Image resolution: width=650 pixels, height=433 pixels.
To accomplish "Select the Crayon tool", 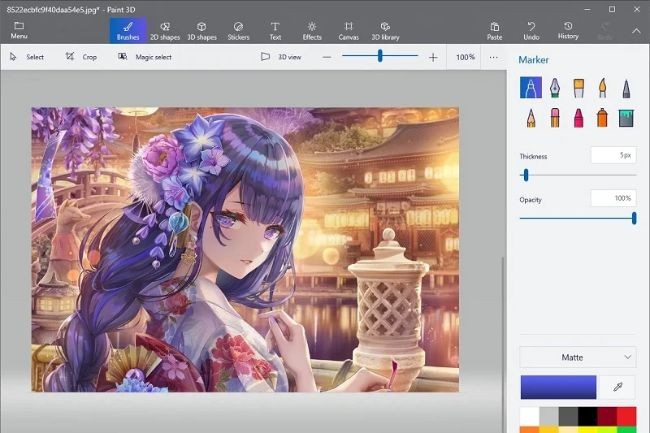I will (x=578, y=118).
